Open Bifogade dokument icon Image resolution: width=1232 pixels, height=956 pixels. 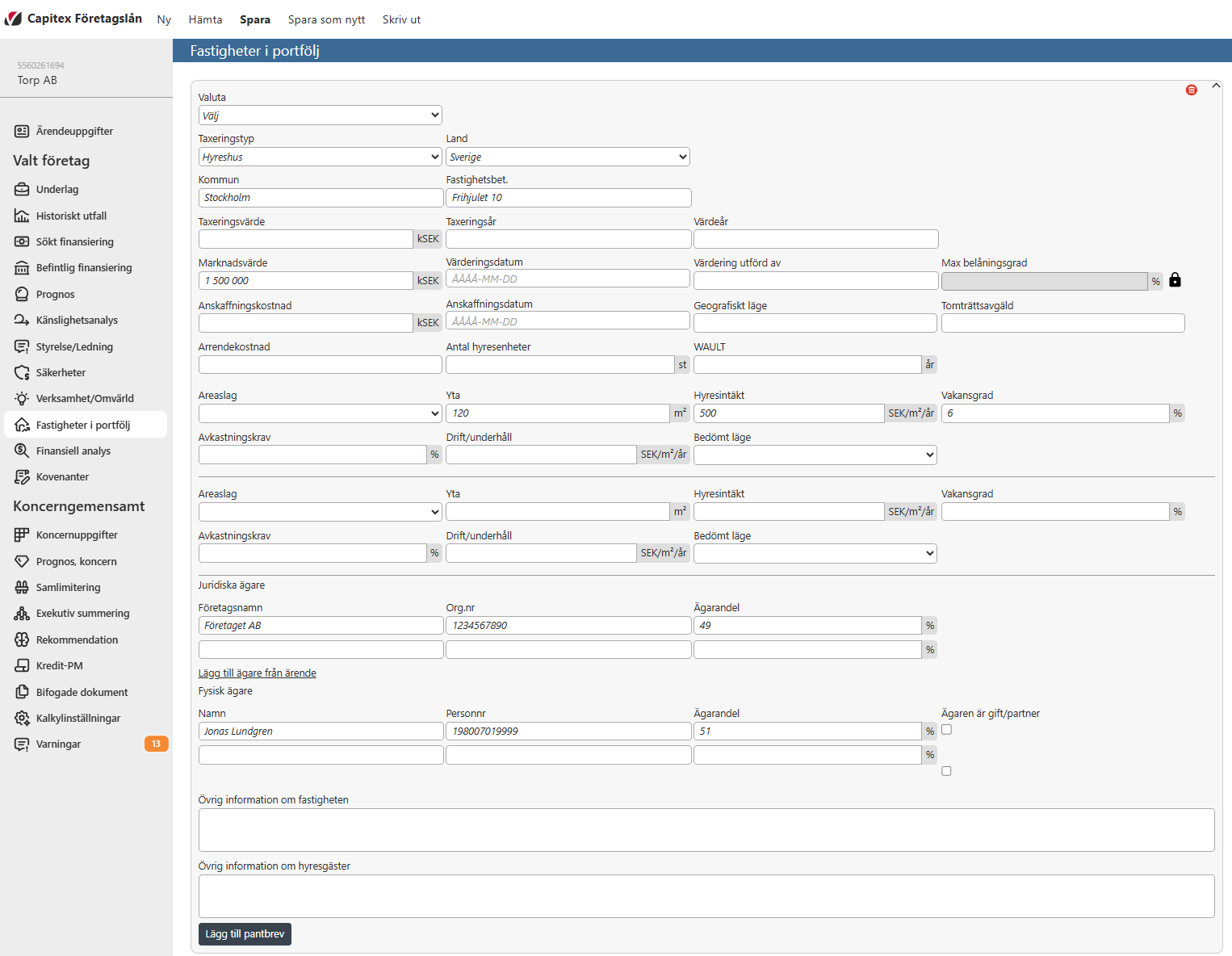pos(22,692)
